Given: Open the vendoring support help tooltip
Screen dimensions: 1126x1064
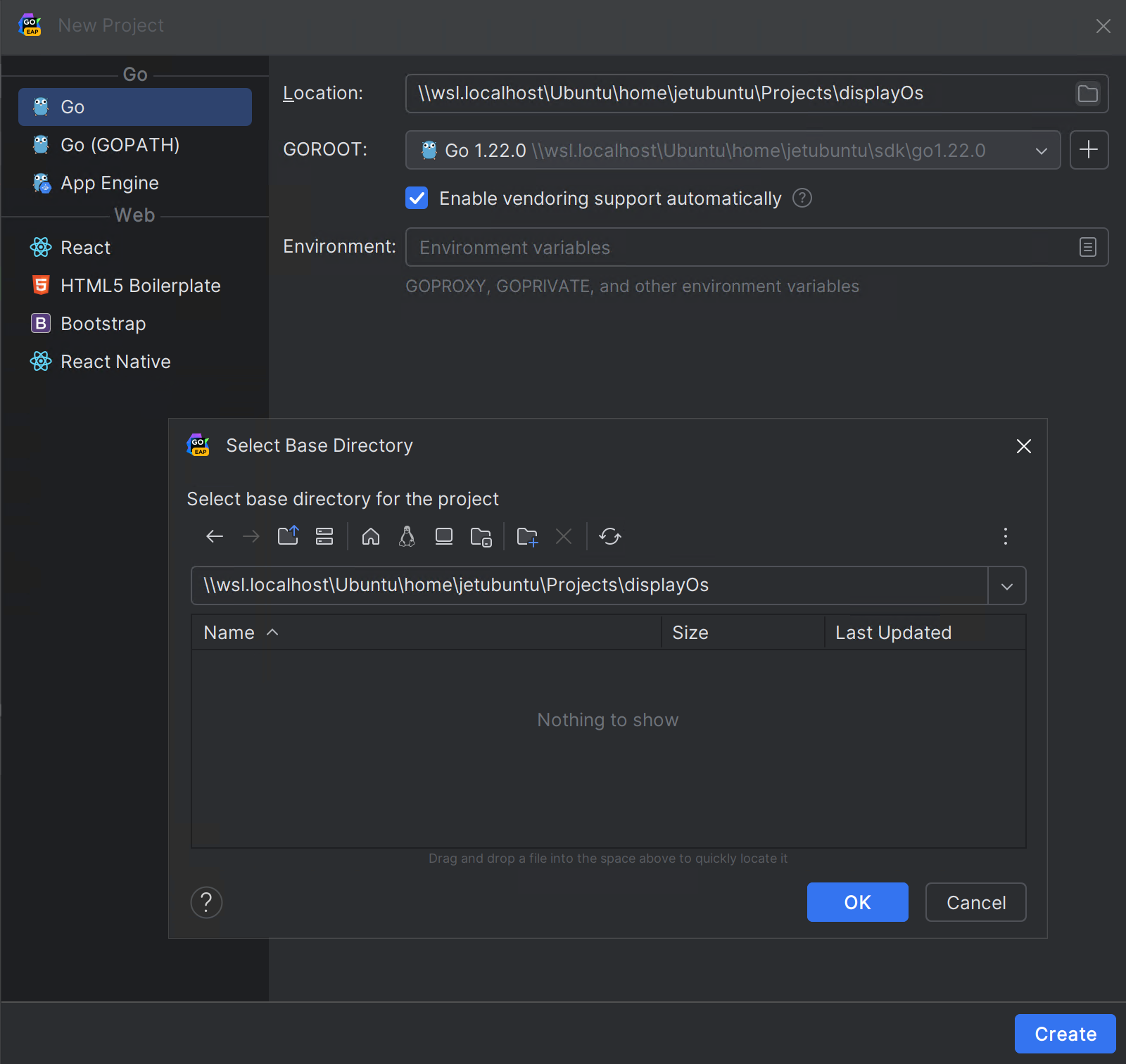Looking at the screenshot, I should click(x=802, y=198).
